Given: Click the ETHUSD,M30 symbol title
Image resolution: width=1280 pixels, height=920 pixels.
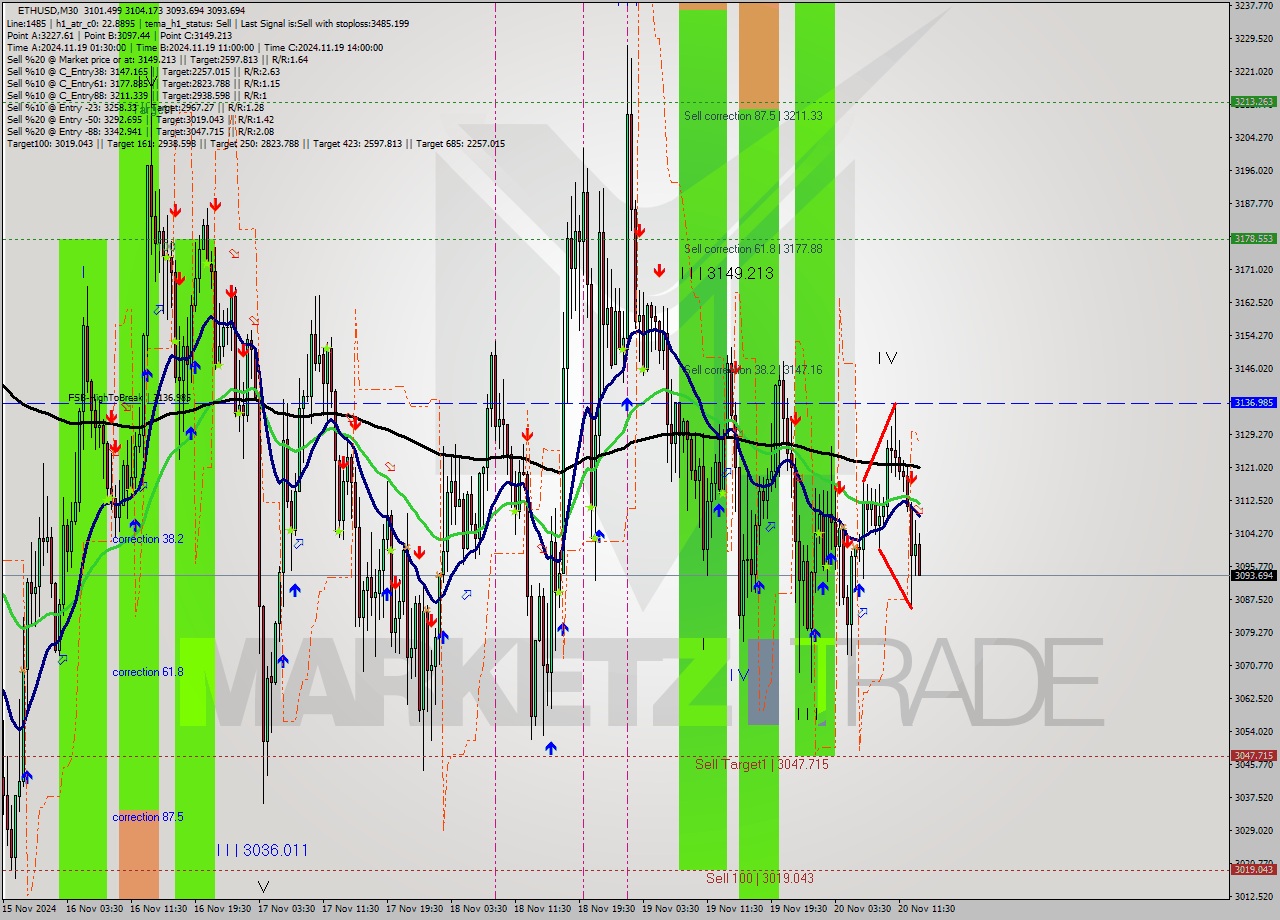Looking at the screenshot, I should (48, 11).
